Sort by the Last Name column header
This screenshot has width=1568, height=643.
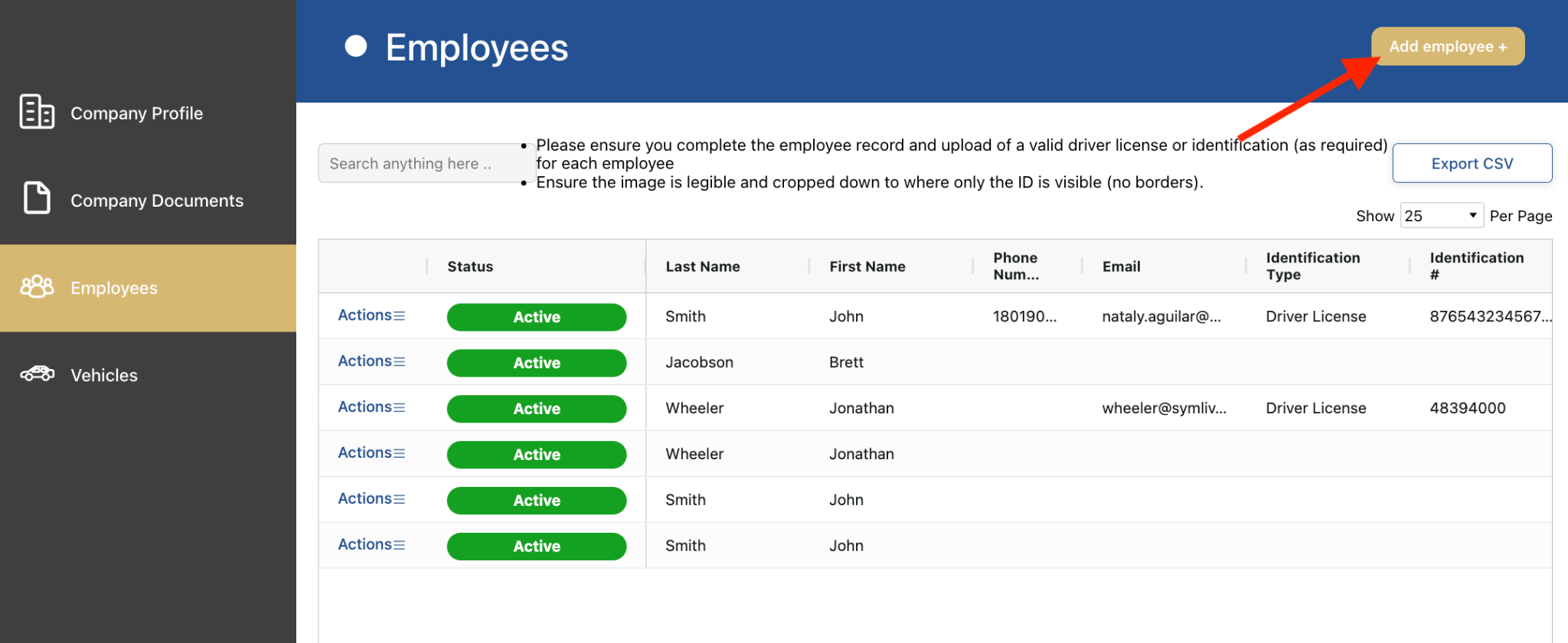pos(702,266)
